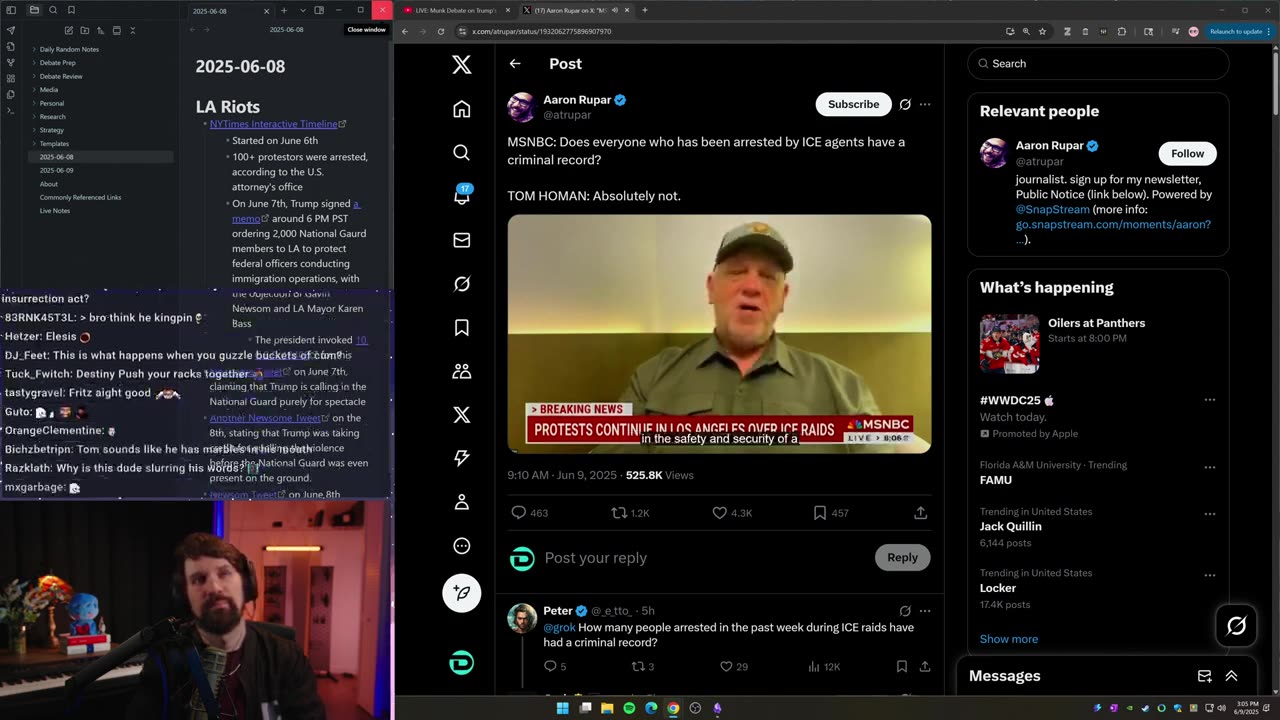This screenshot has width=1280, height=720.
Task: Open Obsidian tab list dropdown arrow
Action: point(302,10)
